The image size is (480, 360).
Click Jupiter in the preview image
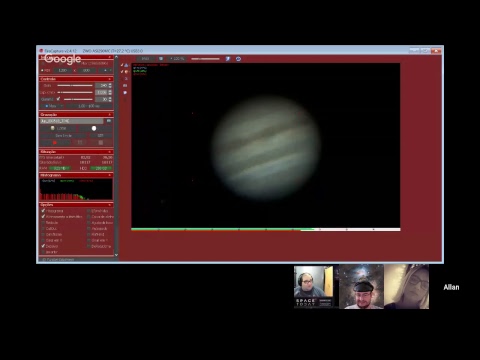[x=267, y=149]
